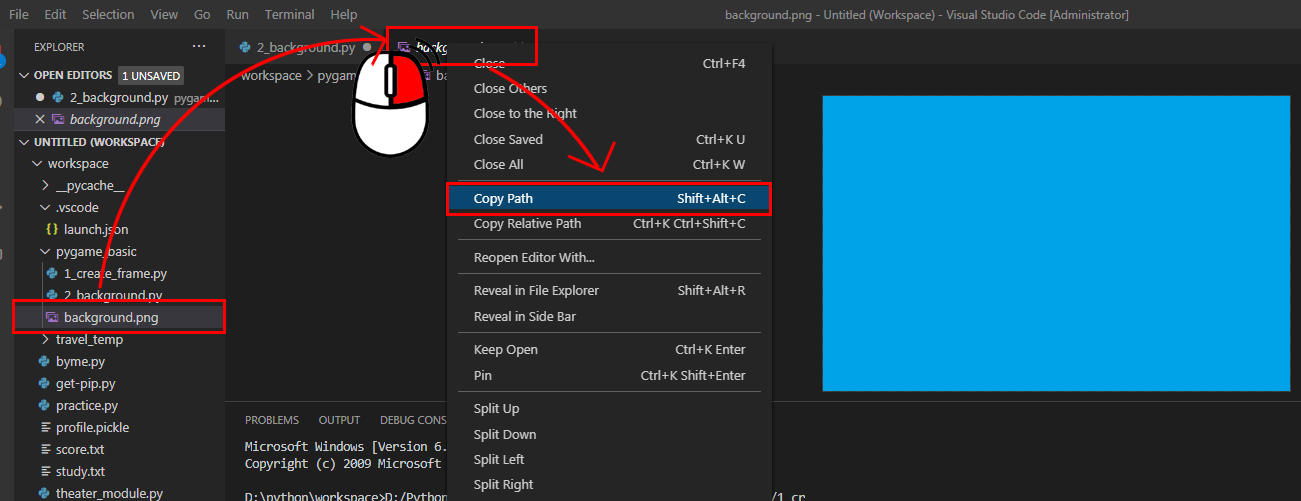
Task: Click image icon of background.png in workspace tree
Action: [52, 317]
